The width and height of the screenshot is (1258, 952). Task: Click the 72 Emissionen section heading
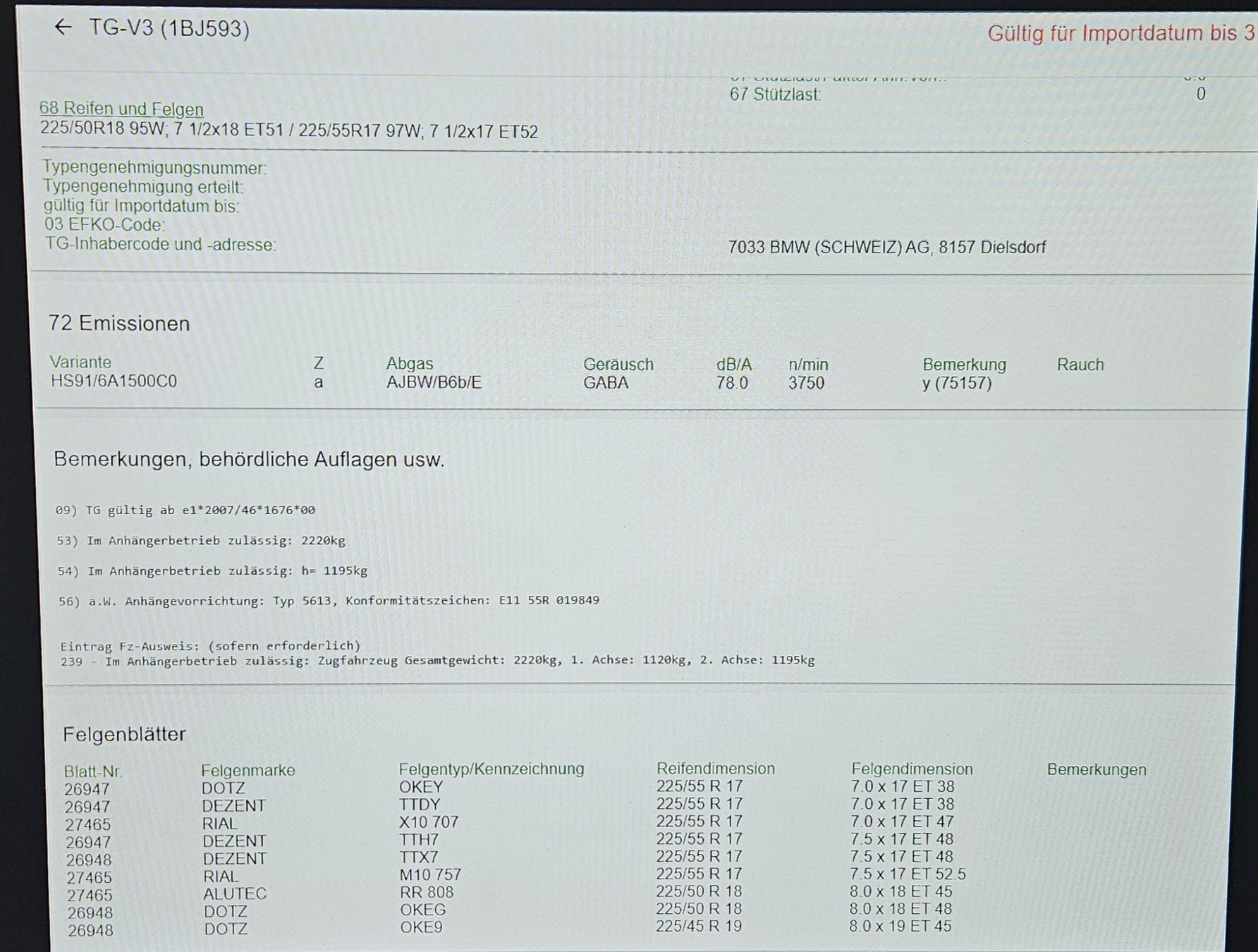pyautogui.click(x=119, y=324)
